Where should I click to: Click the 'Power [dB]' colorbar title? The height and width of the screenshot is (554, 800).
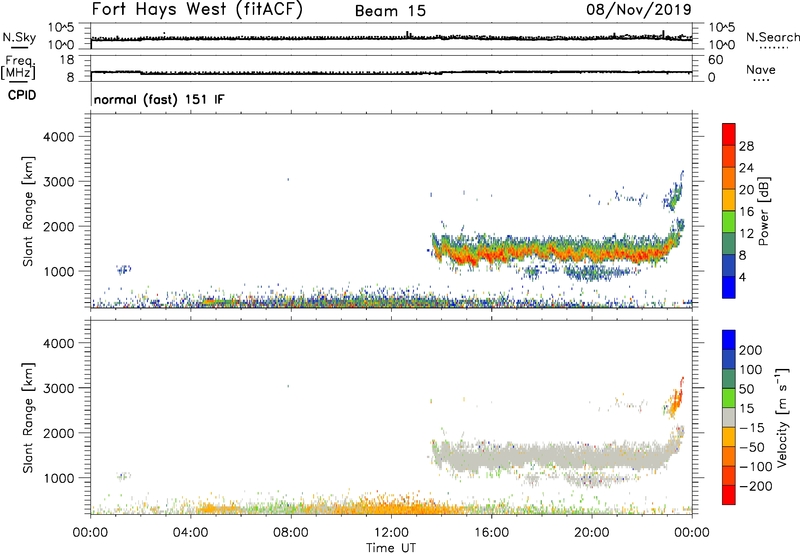[x=764, y=211]
